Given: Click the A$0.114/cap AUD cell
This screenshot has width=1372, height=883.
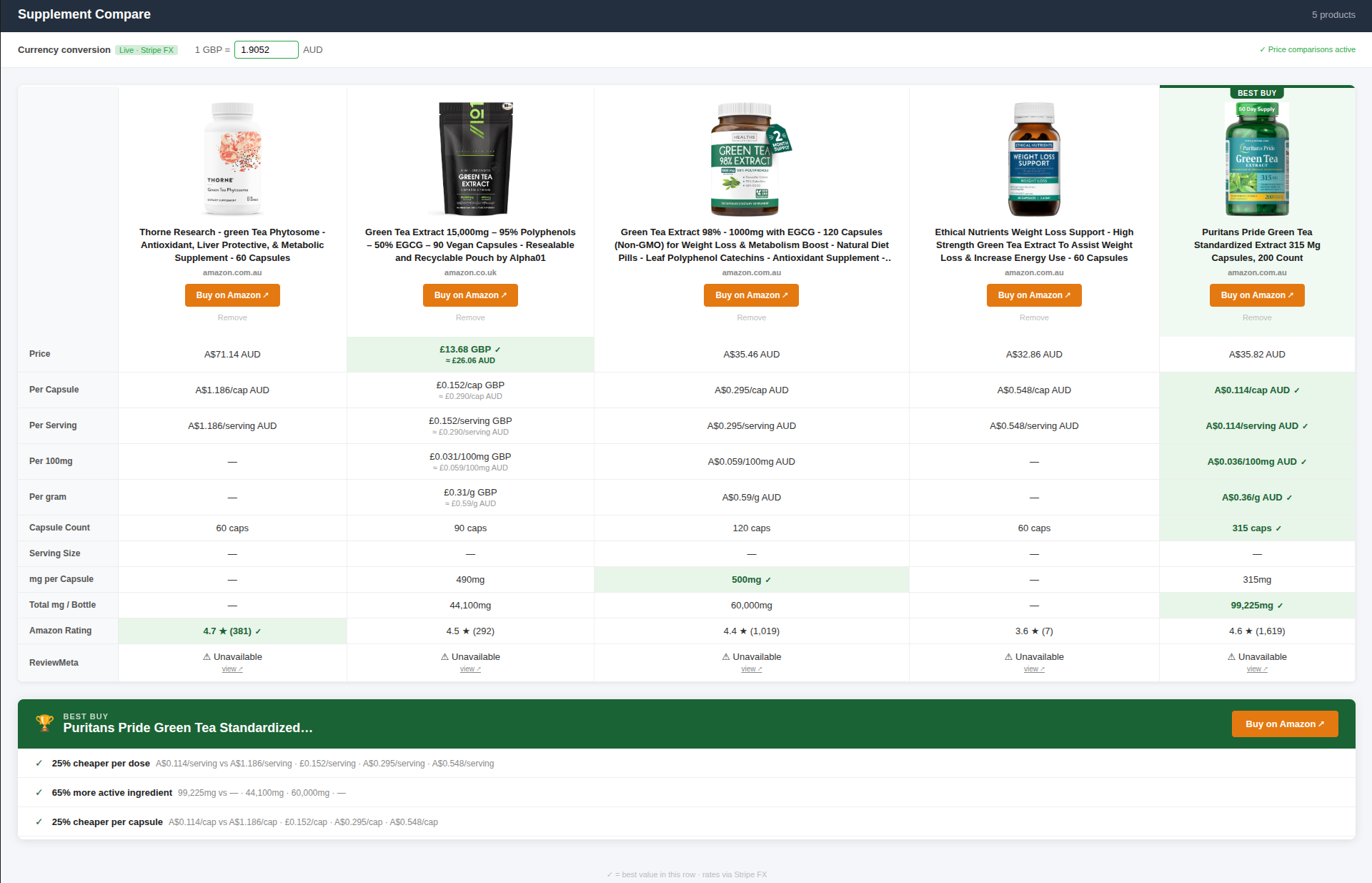Looking at the screenshot, I should click(x=1257, y=390).
